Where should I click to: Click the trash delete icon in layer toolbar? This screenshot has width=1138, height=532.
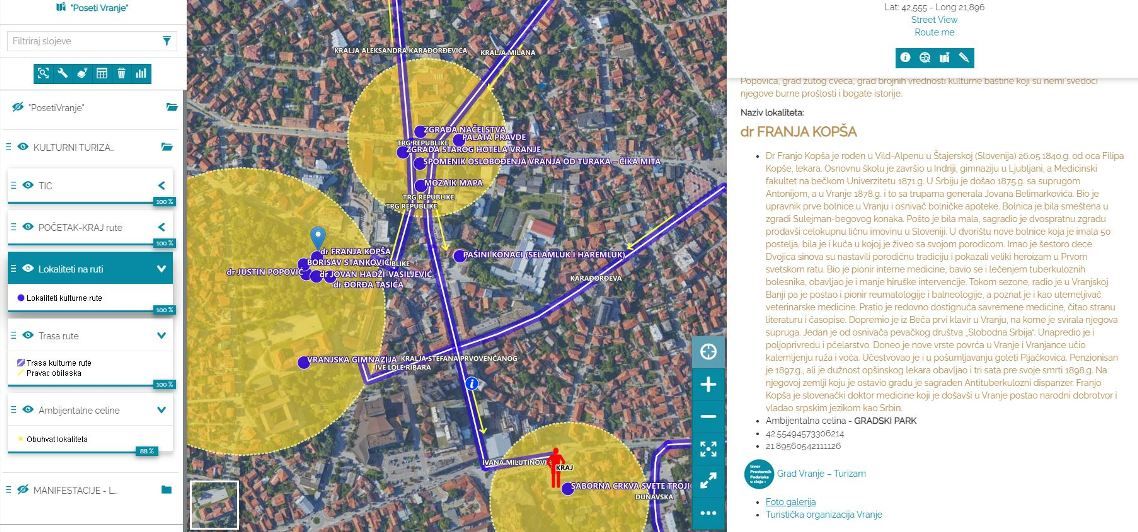pos(121,73)
